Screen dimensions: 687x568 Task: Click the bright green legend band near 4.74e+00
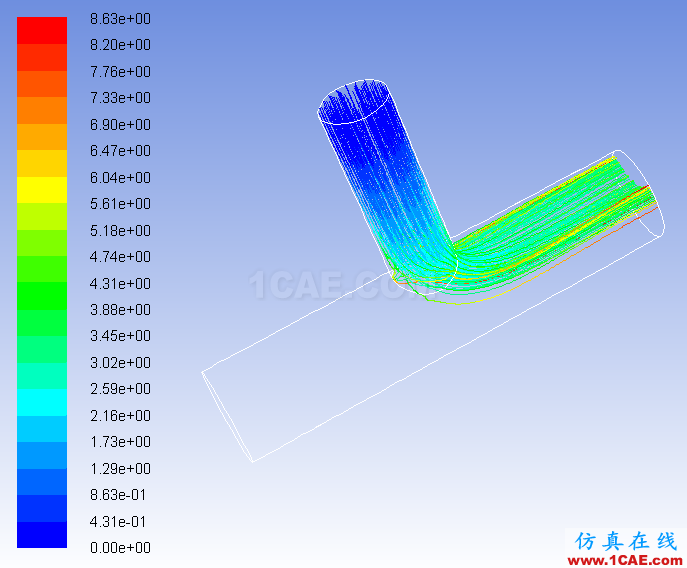(42, 269)
